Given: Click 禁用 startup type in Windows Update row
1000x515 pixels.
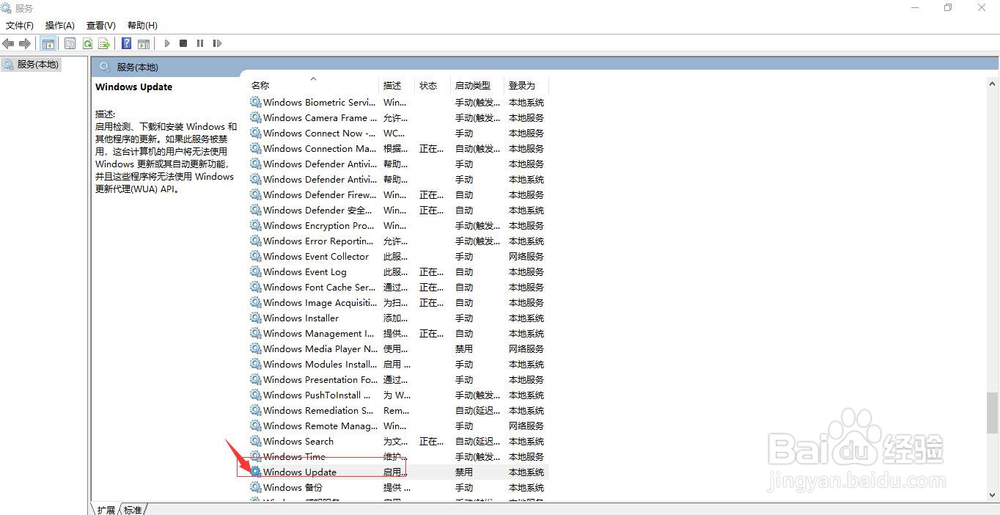Looking at the screenshot, I should pyautogui.click(x=464, y=472).
